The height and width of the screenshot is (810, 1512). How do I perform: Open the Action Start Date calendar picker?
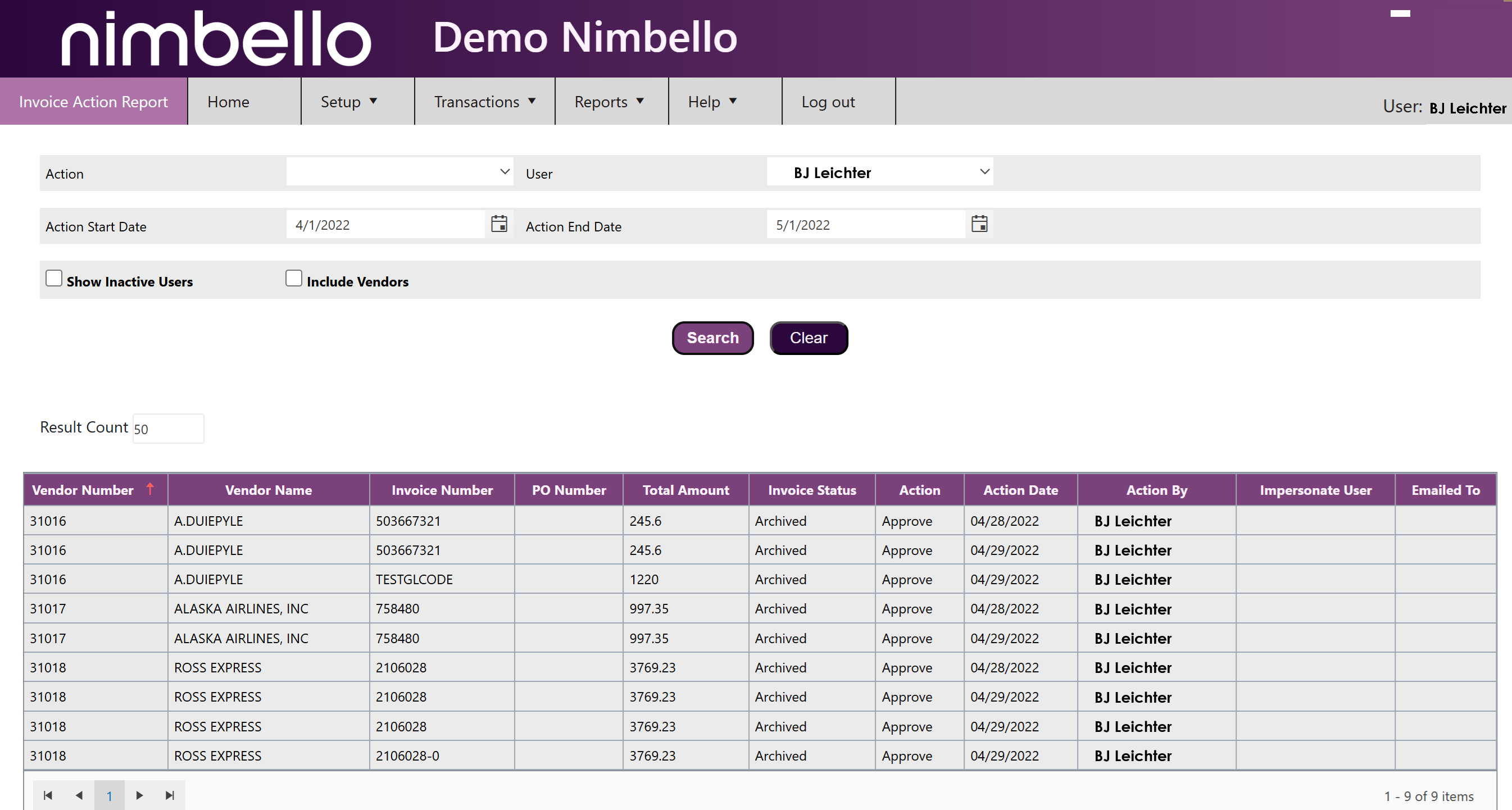499,224
